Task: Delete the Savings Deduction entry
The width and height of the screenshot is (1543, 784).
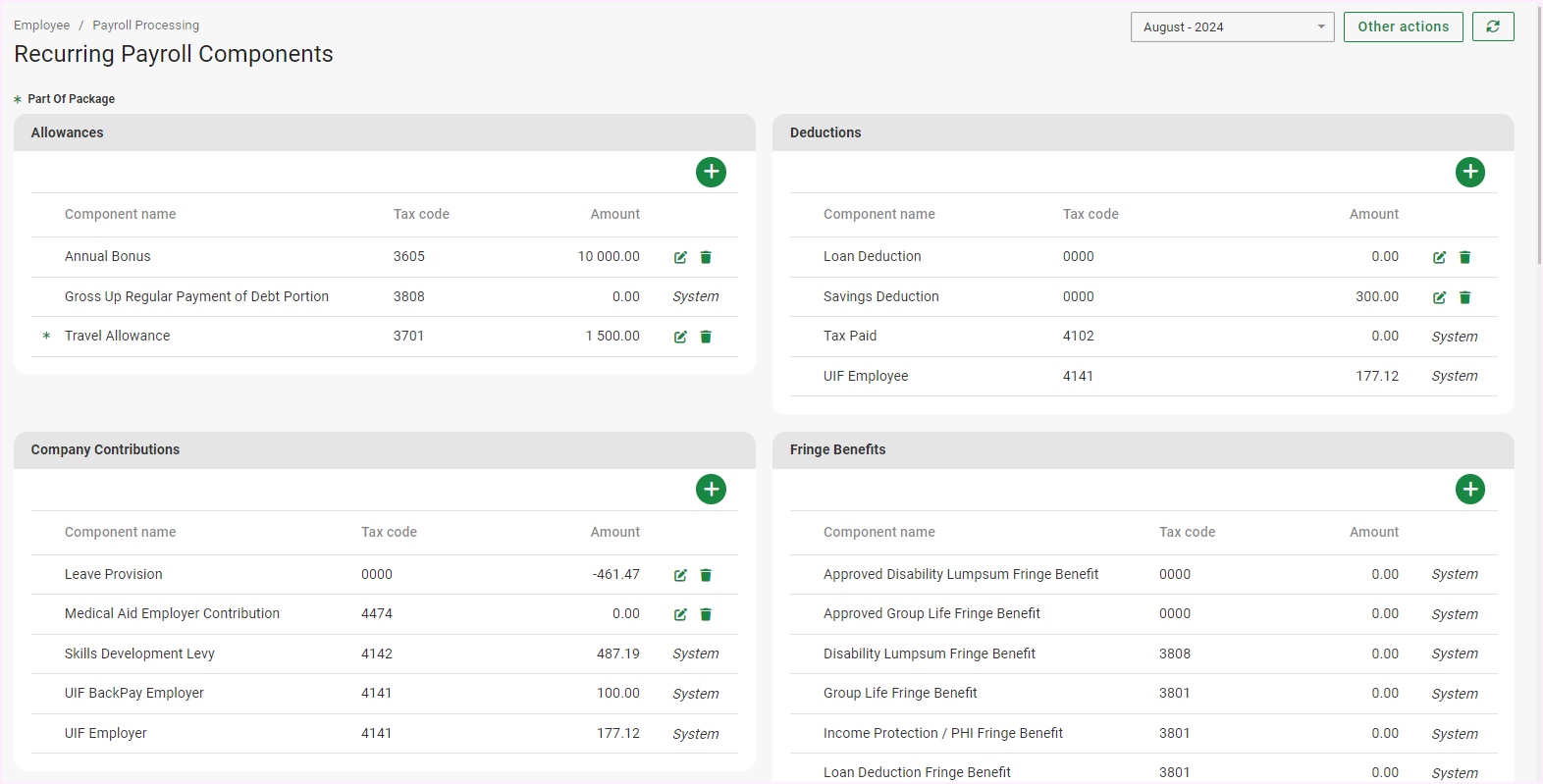Action: [x=1464, y=297]
